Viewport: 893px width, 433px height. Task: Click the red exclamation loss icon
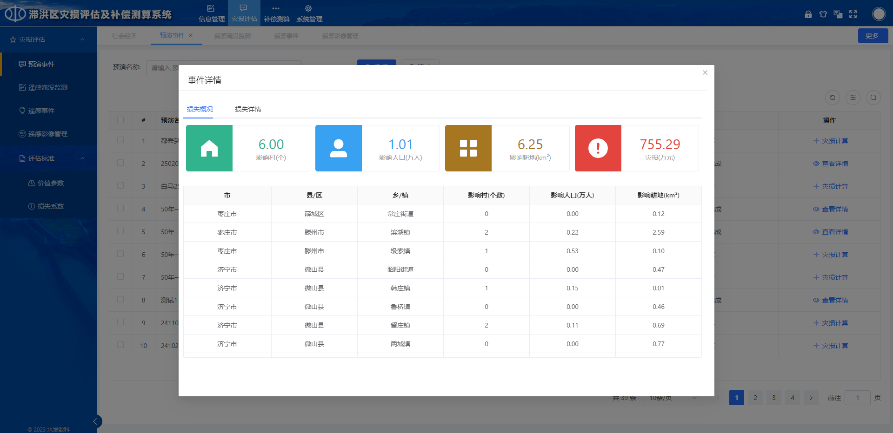(x=598, y=149)
